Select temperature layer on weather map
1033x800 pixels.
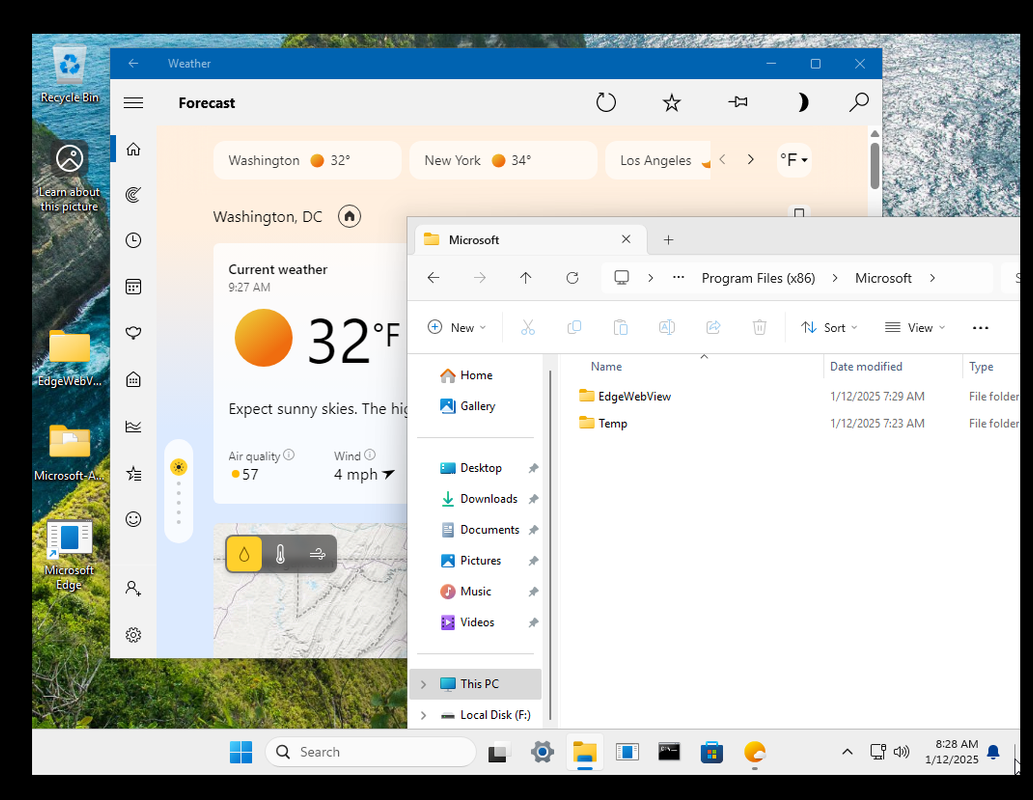pos(281,554)
